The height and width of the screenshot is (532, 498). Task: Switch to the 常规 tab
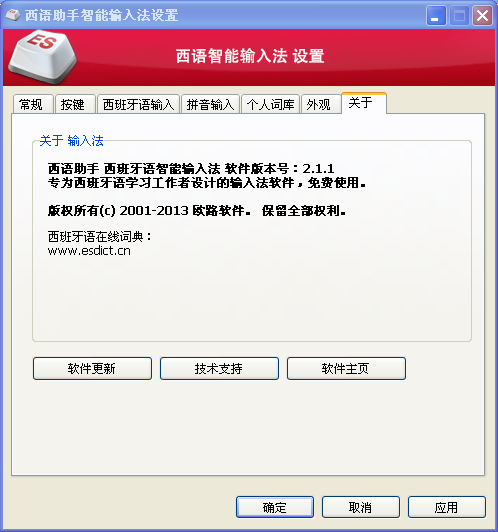pos(33,104)
